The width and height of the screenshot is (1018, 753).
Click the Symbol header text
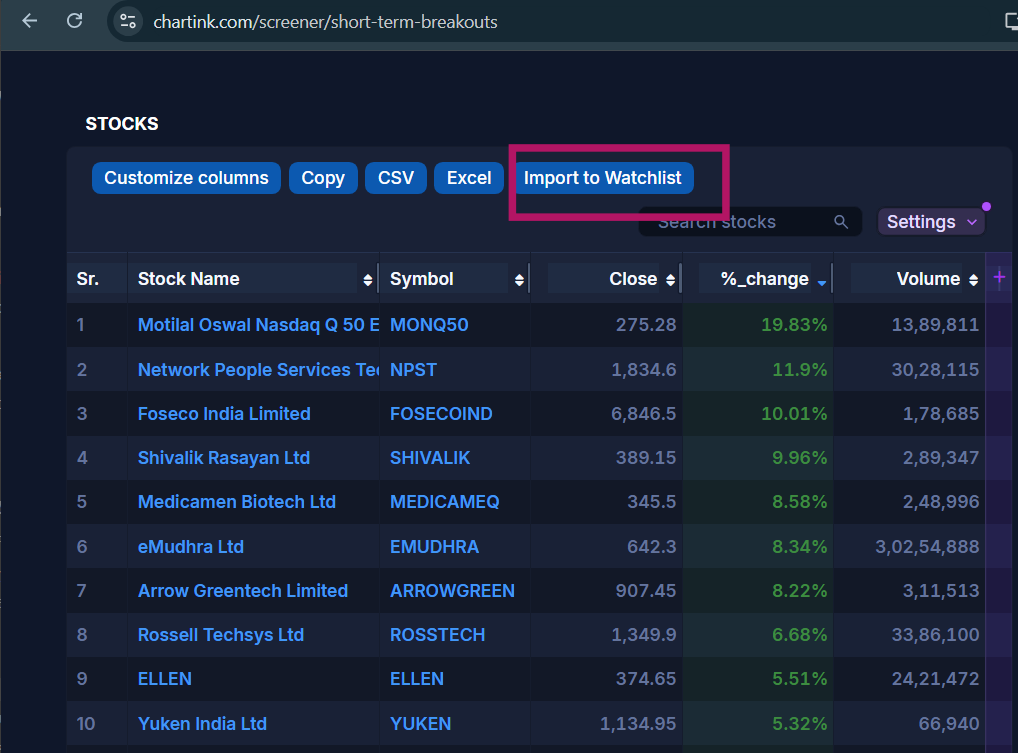tap(422, 279)
